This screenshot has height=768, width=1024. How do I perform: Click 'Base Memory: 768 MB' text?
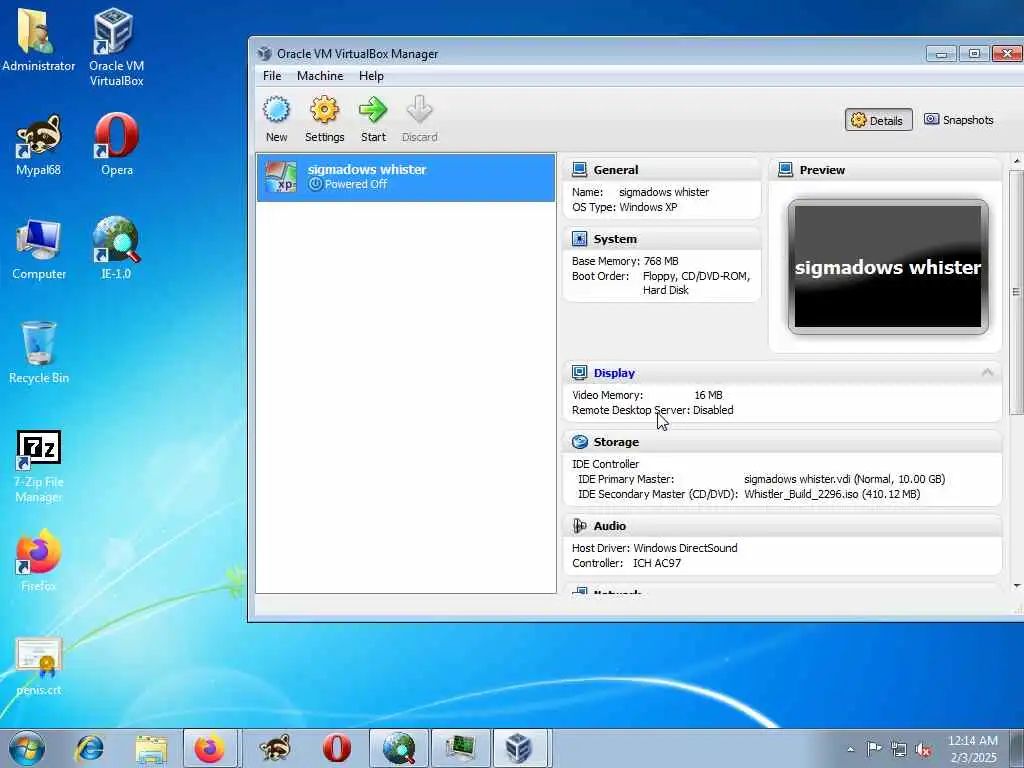625,261
